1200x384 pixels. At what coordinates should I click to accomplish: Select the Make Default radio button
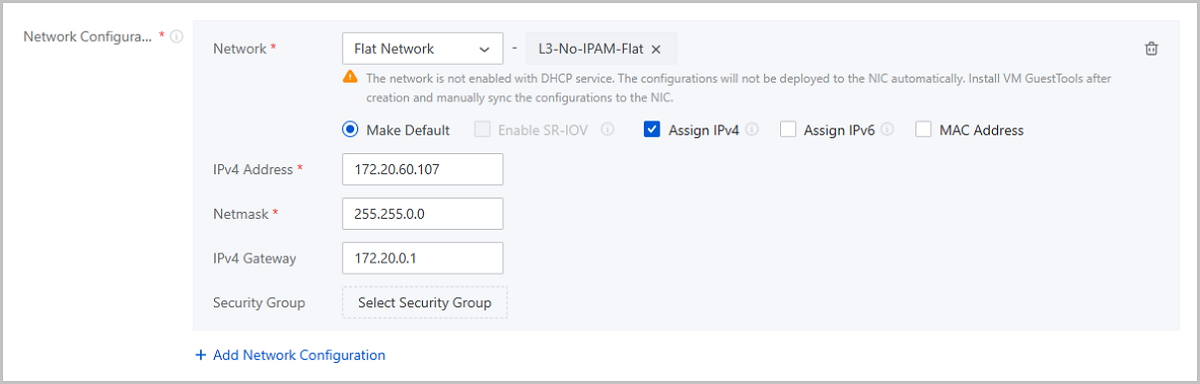(x=350, y=129)
